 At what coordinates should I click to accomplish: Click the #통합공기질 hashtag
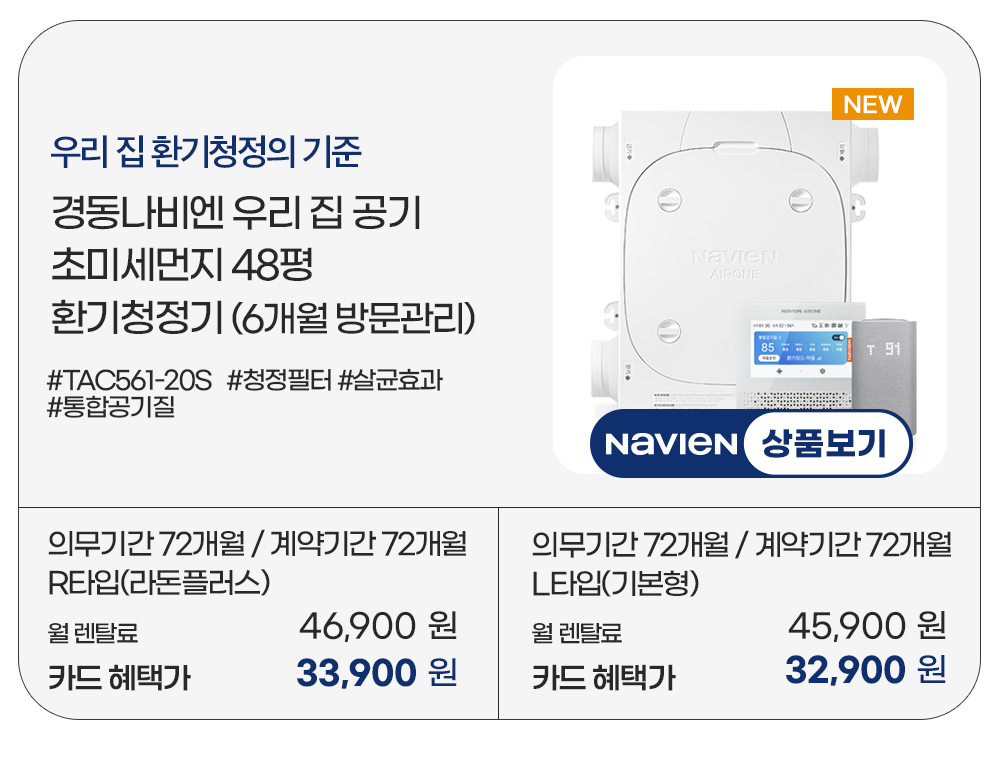click(x=111, y=407)
